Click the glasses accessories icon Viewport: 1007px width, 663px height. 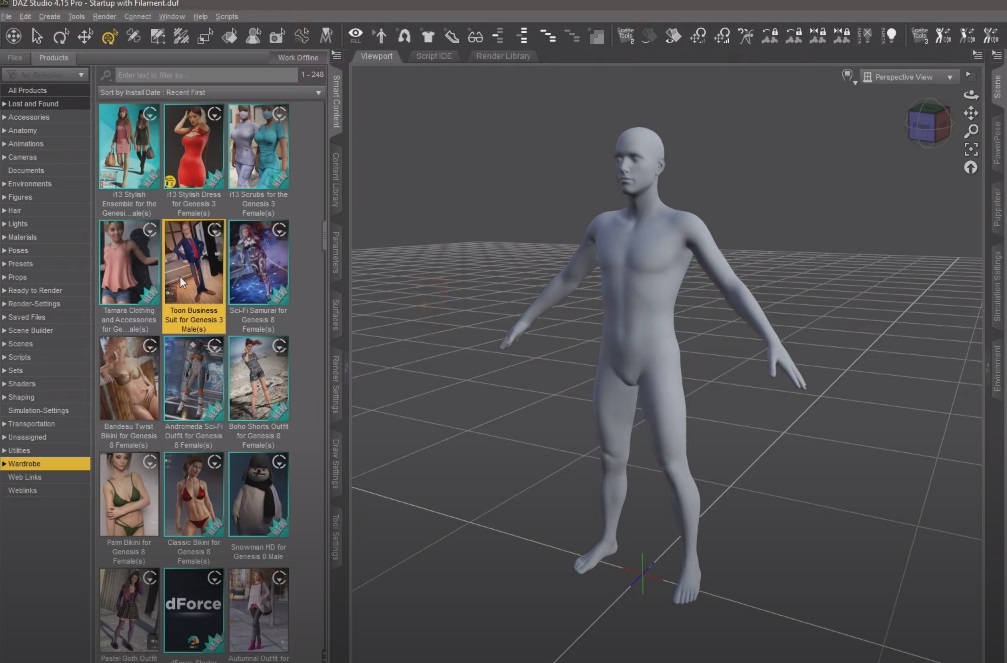(475, 36)
